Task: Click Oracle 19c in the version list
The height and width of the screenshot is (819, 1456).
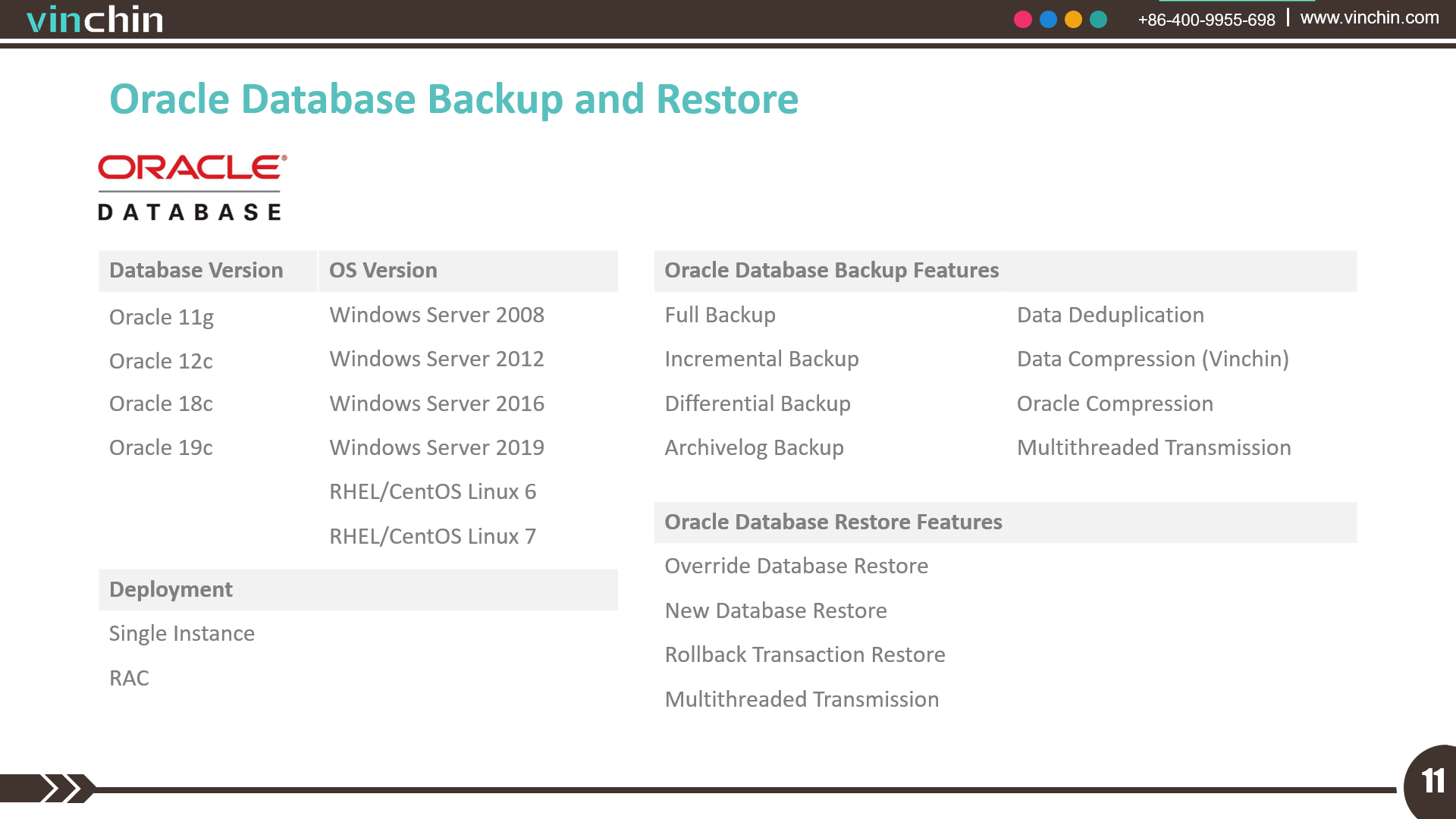Action: pos(161,447)
